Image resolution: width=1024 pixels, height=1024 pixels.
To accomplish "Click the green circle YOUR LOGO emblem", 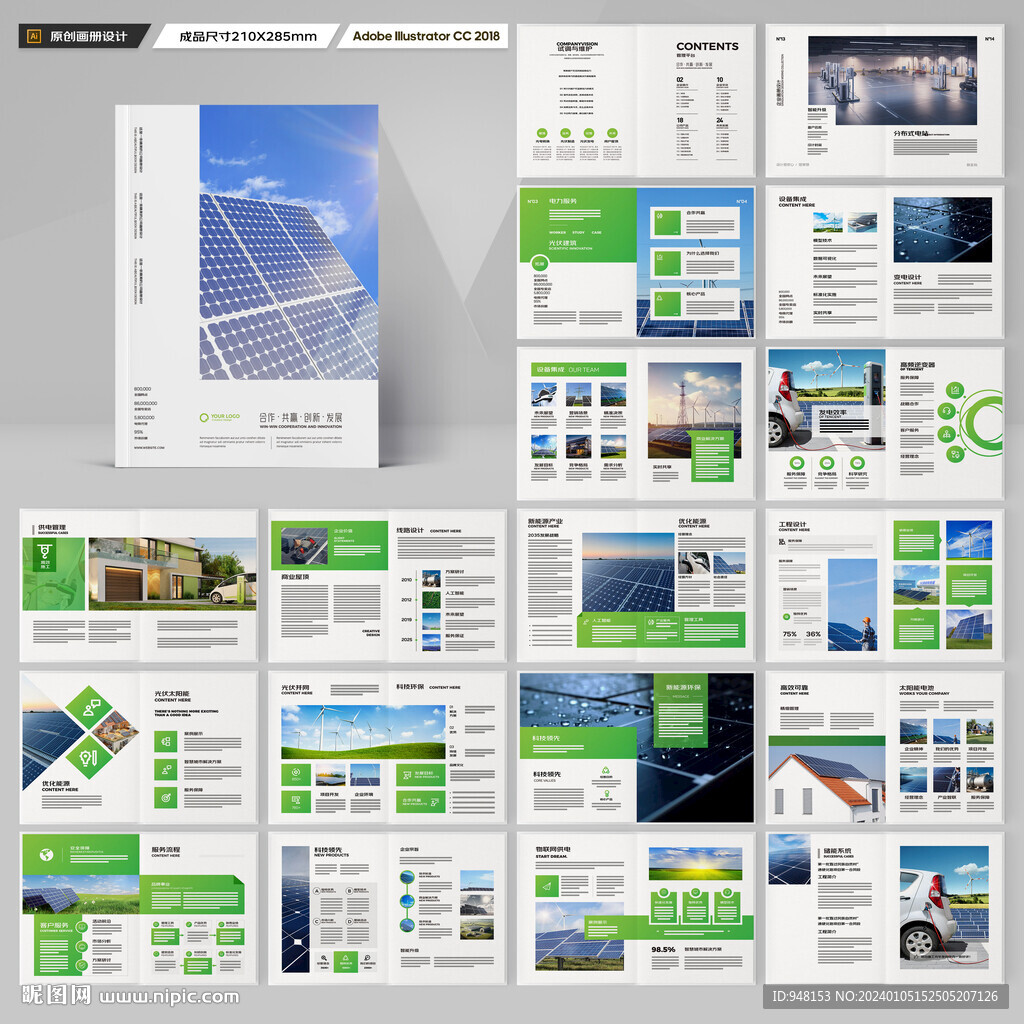I will click(x=204, y=417).
